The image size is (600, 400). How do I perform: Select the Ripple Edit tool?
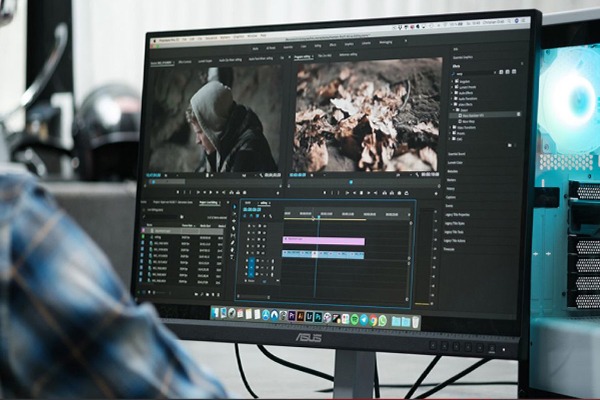coord(234,221)
